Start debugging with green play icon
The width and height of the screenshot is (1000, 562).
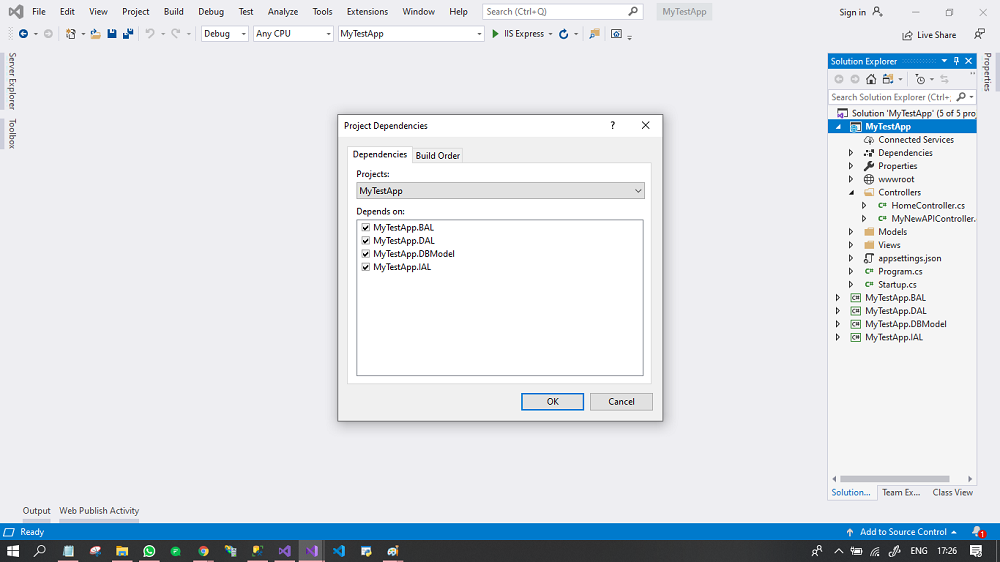click(x=496, y=34)
